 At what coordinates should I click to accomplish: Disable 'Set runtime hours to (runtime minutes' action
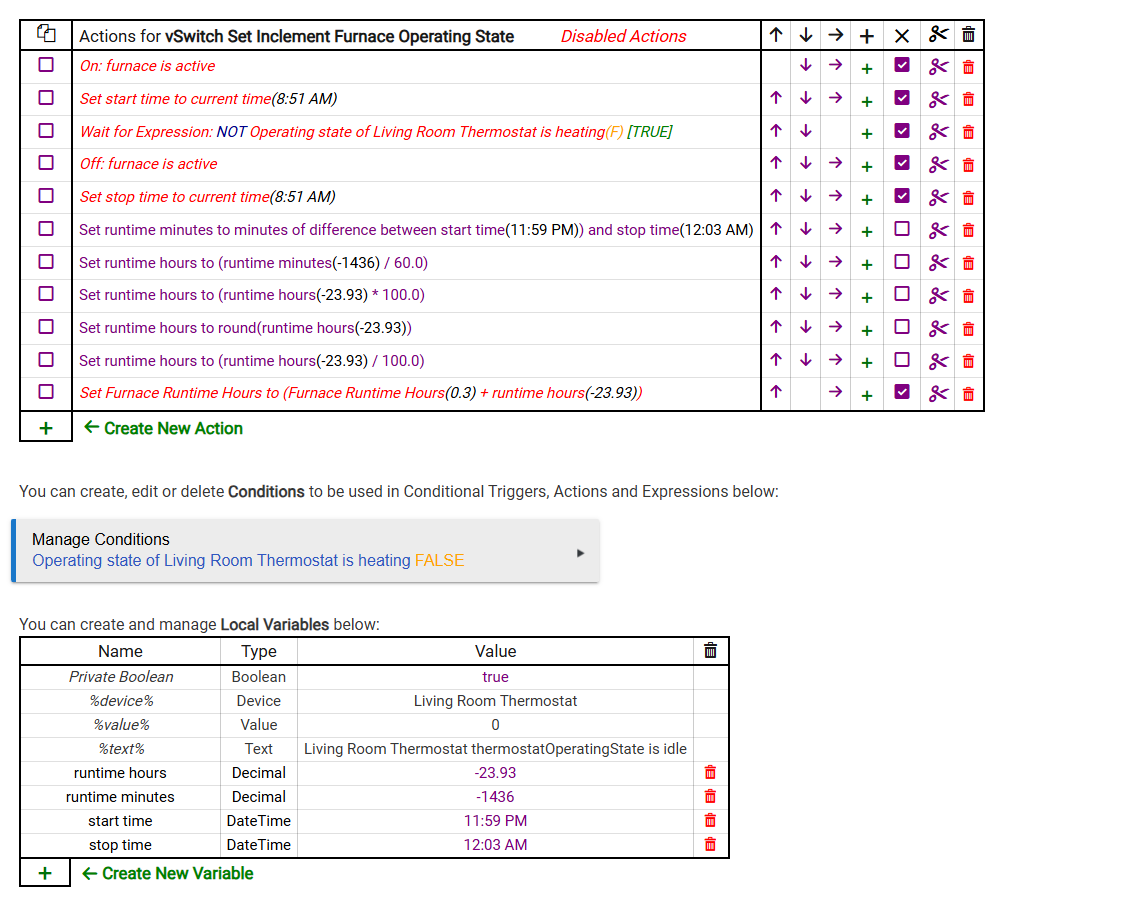click(902, 262)
